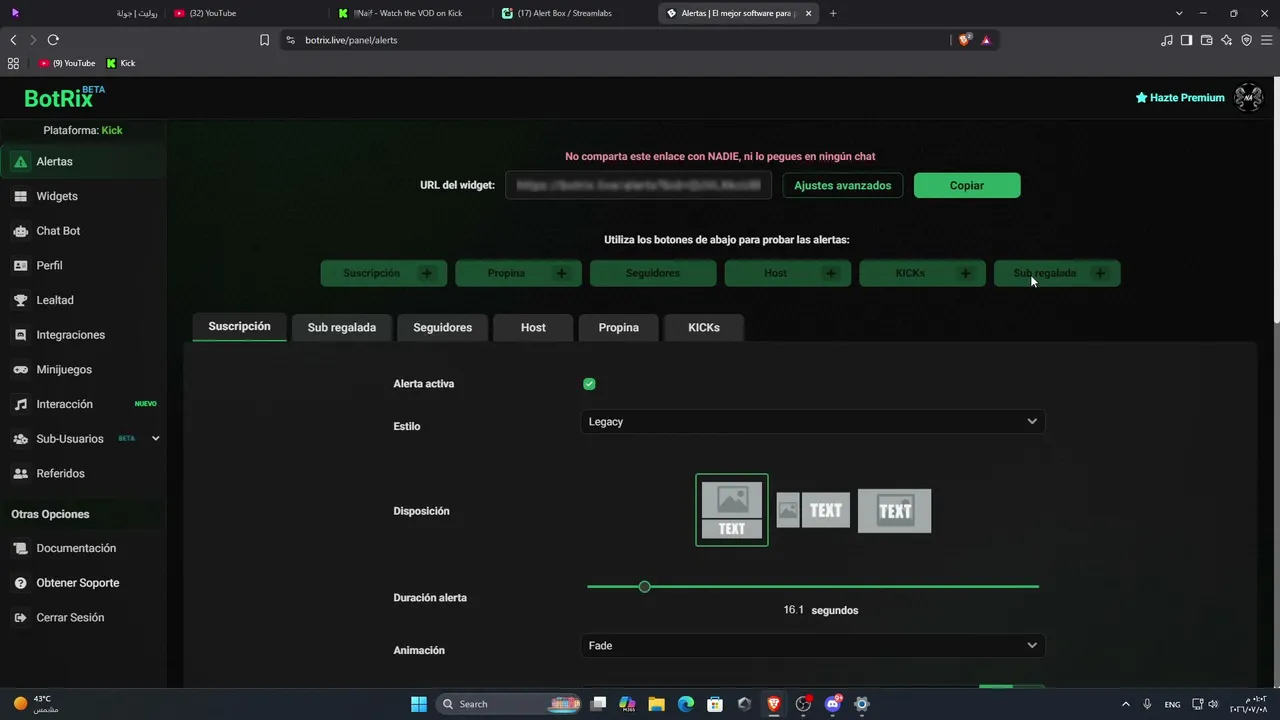
Task: Open the user profile avatar
Action: [1248, 97]
